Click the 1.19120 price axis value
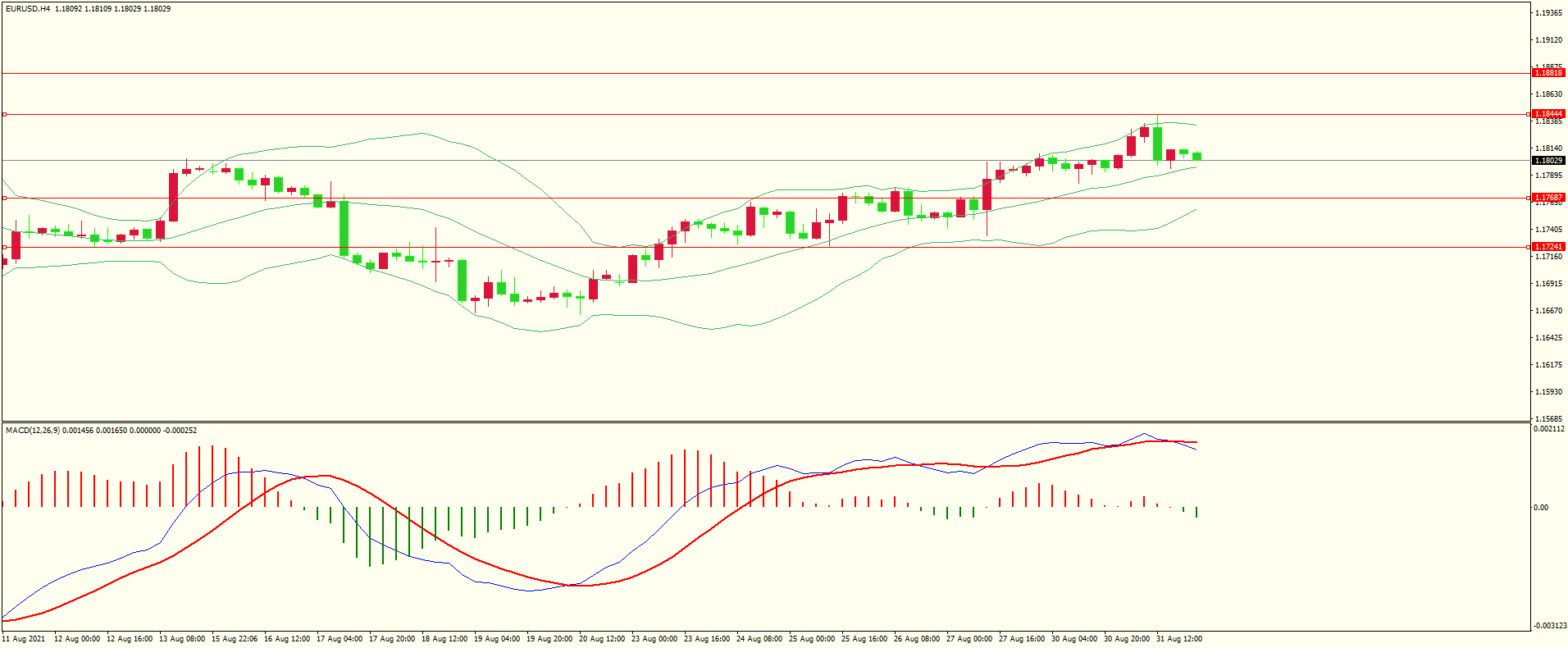The width and height of the screenshot is (1568, 648). (1548, 40)
